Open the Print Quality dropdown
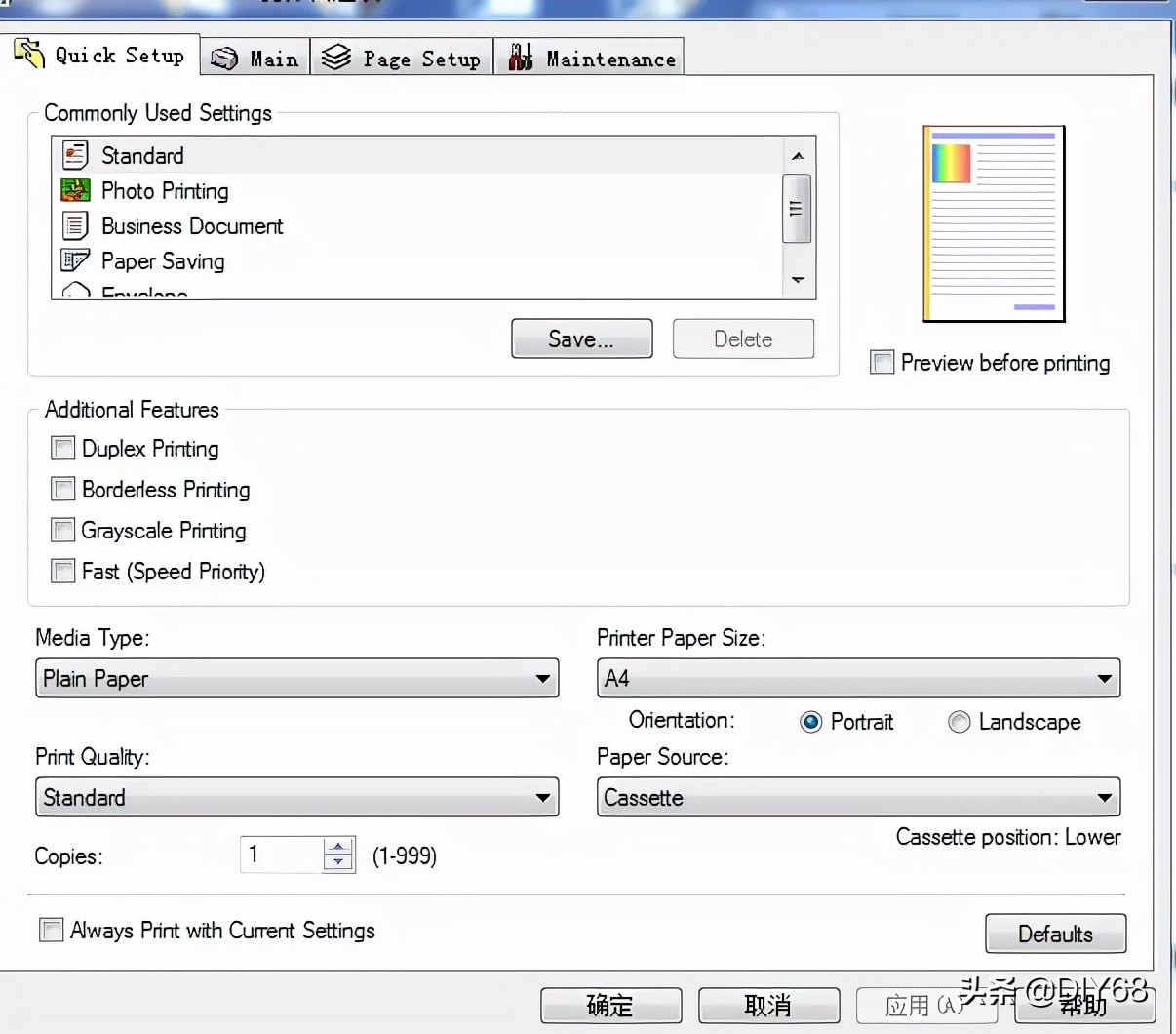The width and height of the screenshot is (1176, 1034). coord(297,797)
